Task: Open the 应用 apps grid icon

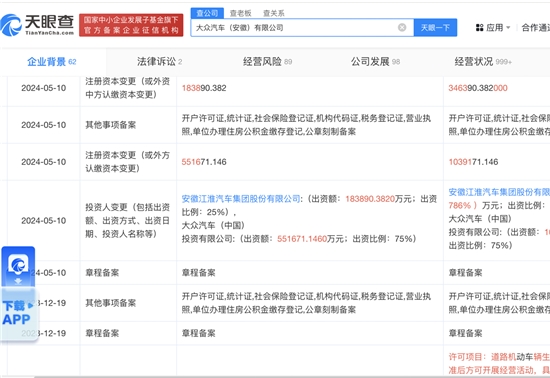Action: tap(479, 28)
